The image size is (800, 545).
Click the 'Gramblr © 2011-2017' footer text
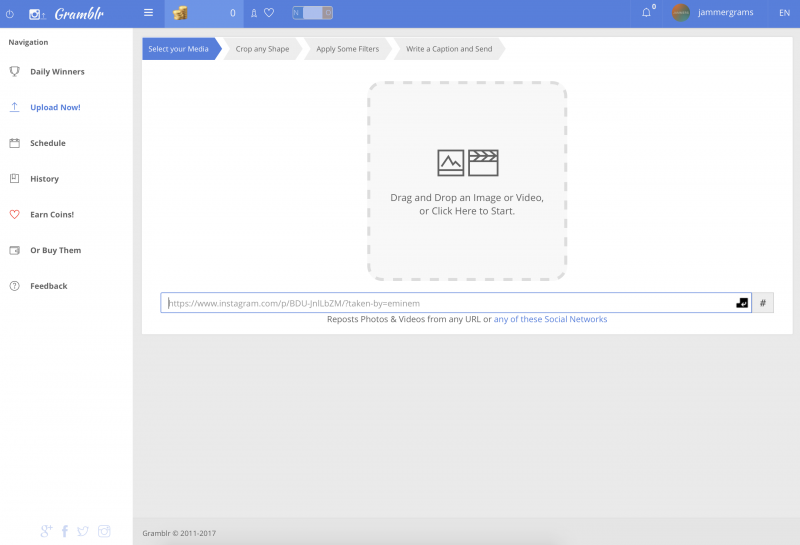tap(179, 533)
